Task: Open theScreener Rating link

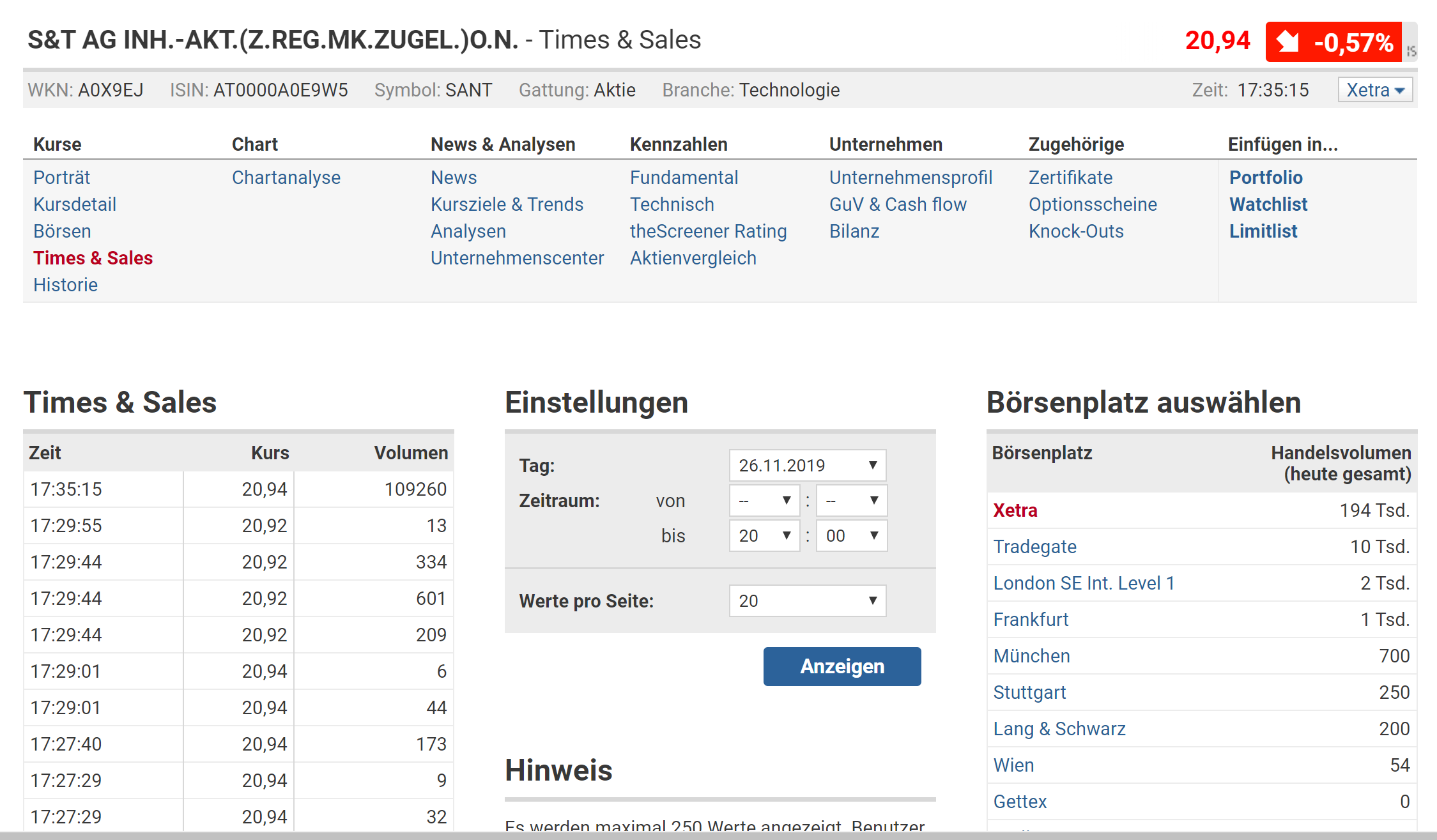Action: (x=708, y=231)
